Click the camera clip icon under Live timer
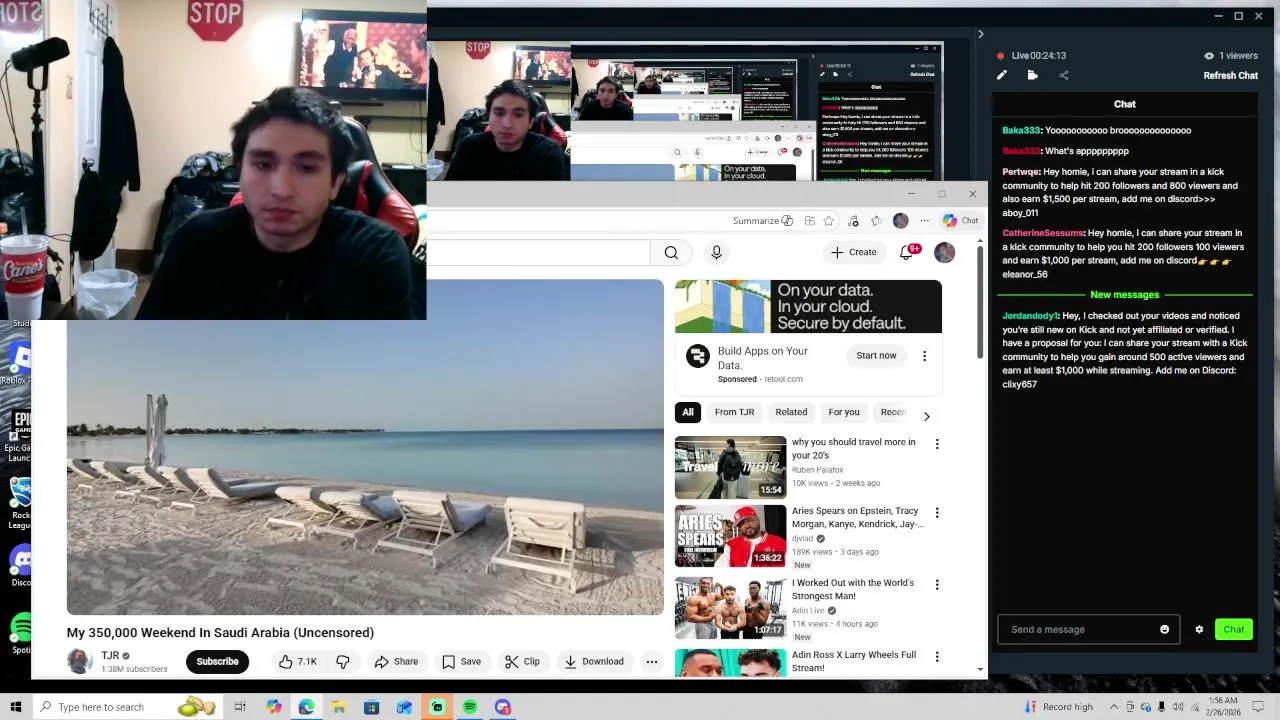 (1032, 75)
